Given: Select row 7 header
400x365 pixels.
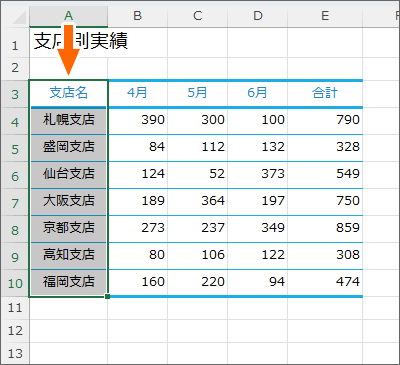Looking at the screenshot, I should pyautogui.click(x=15, y=202).
